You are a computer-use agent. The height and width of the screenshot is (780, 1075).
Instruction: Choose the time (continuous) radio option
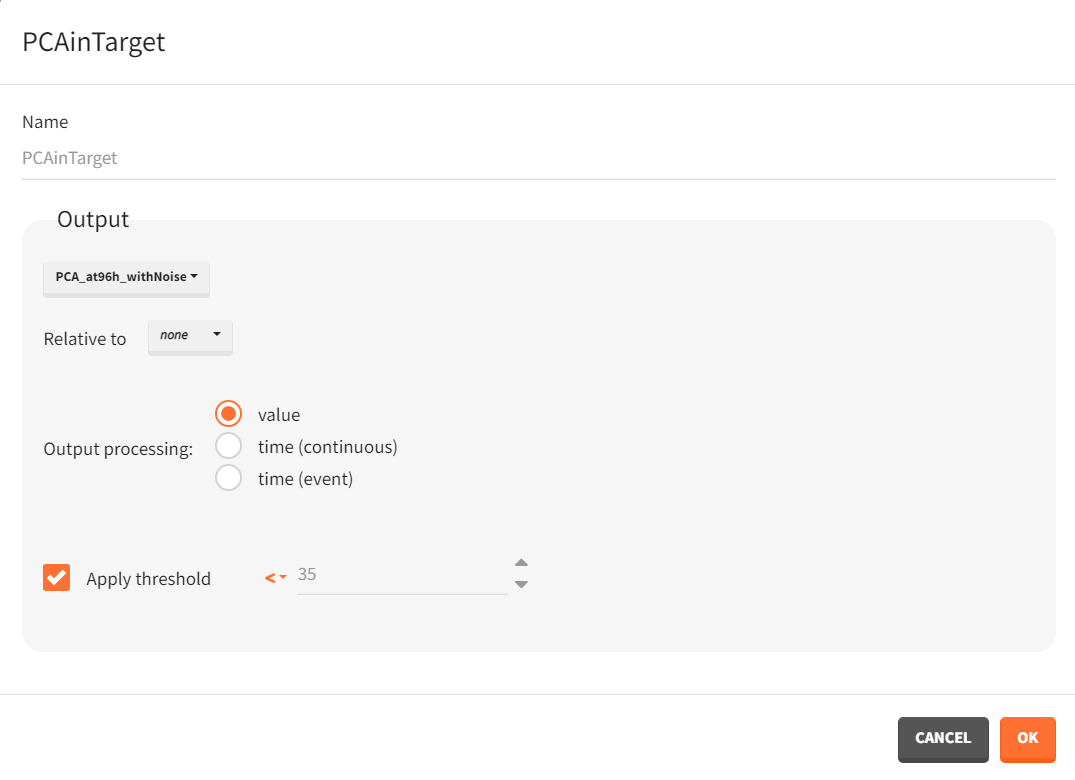point(229,446)
